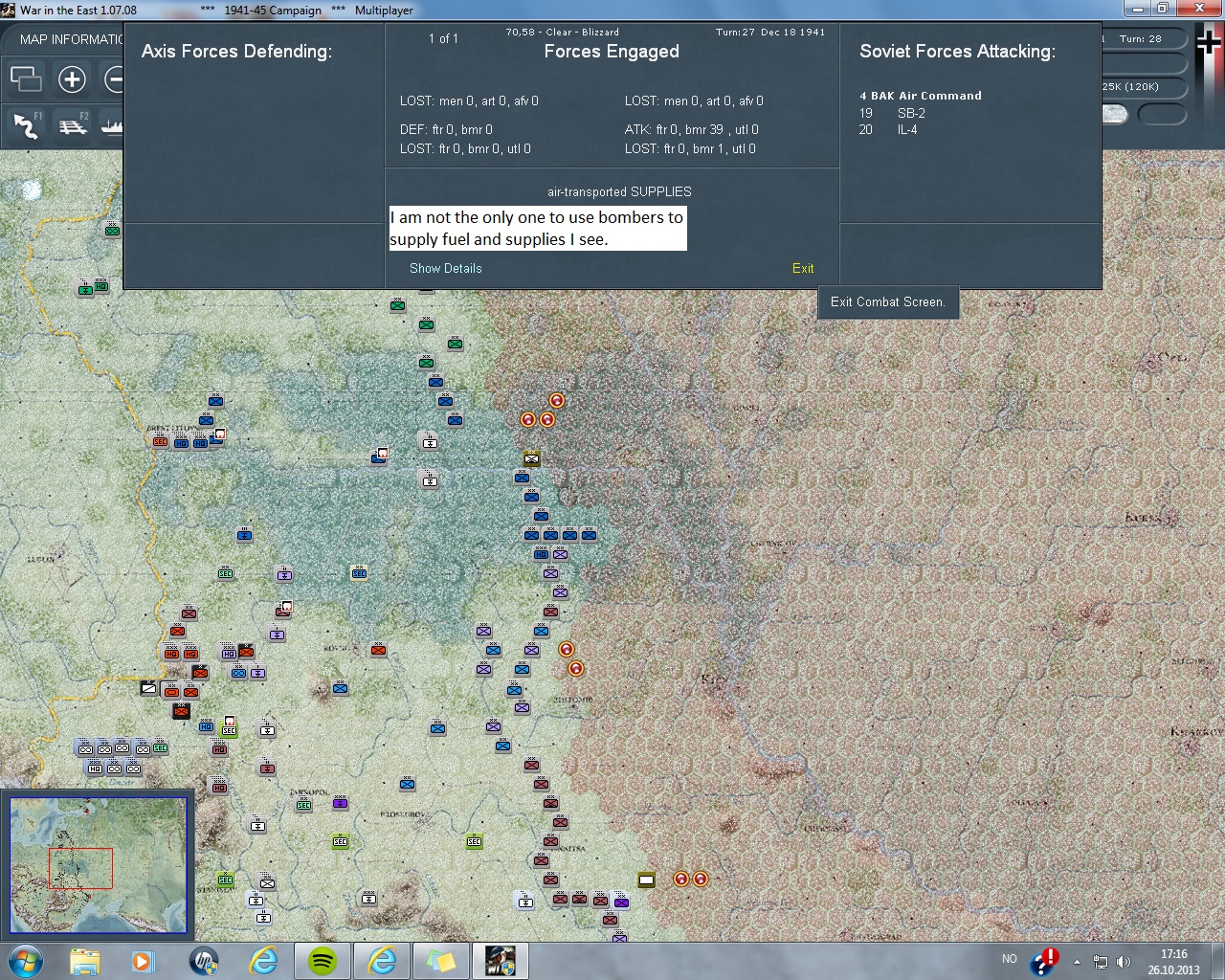Open the MAP INFORMATION tab
Viewport: 1225px width, 980px height.
pyautogui.click(x=72, y=39)
